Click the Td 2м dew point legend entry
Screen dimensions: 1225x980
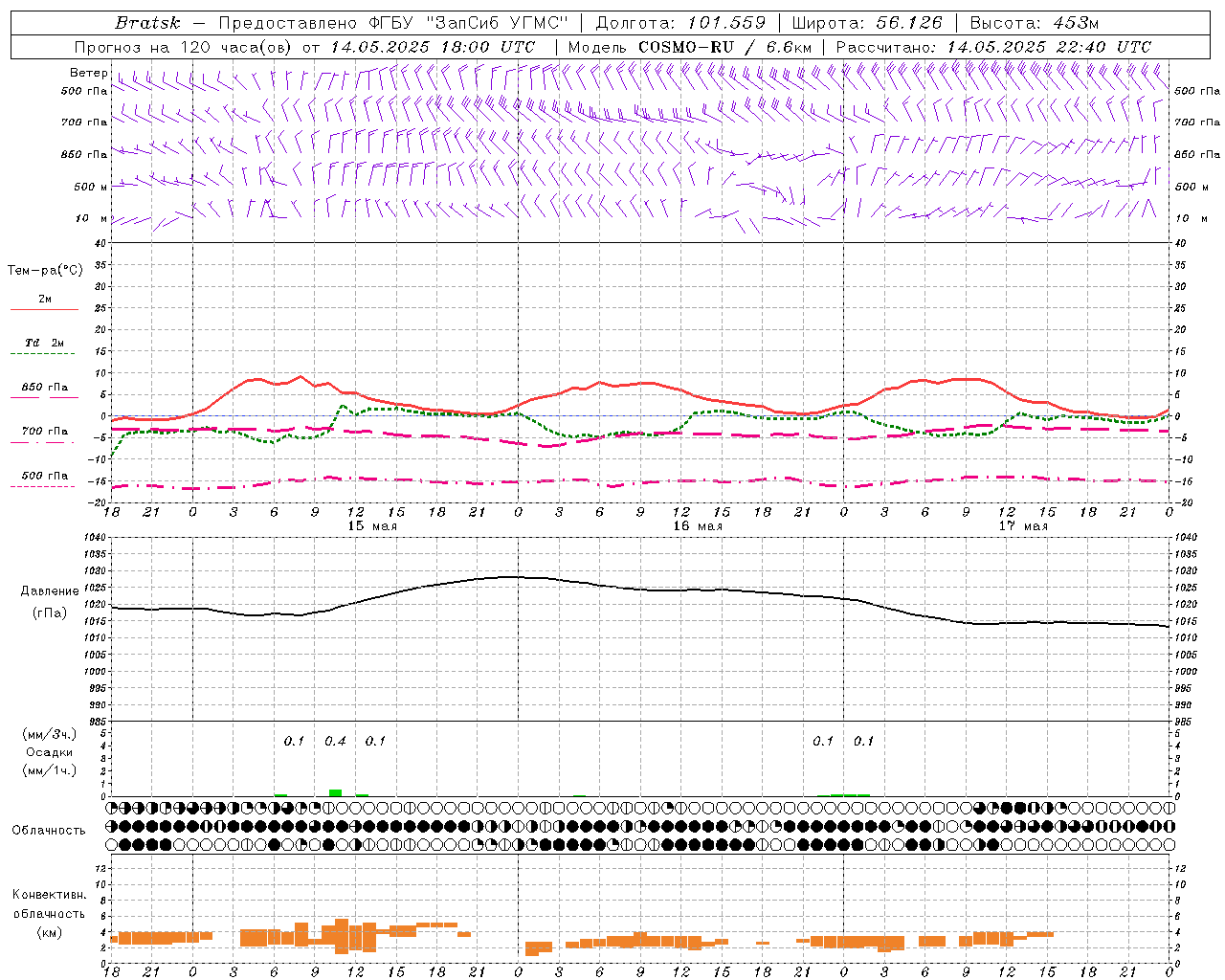click(44, 343)
